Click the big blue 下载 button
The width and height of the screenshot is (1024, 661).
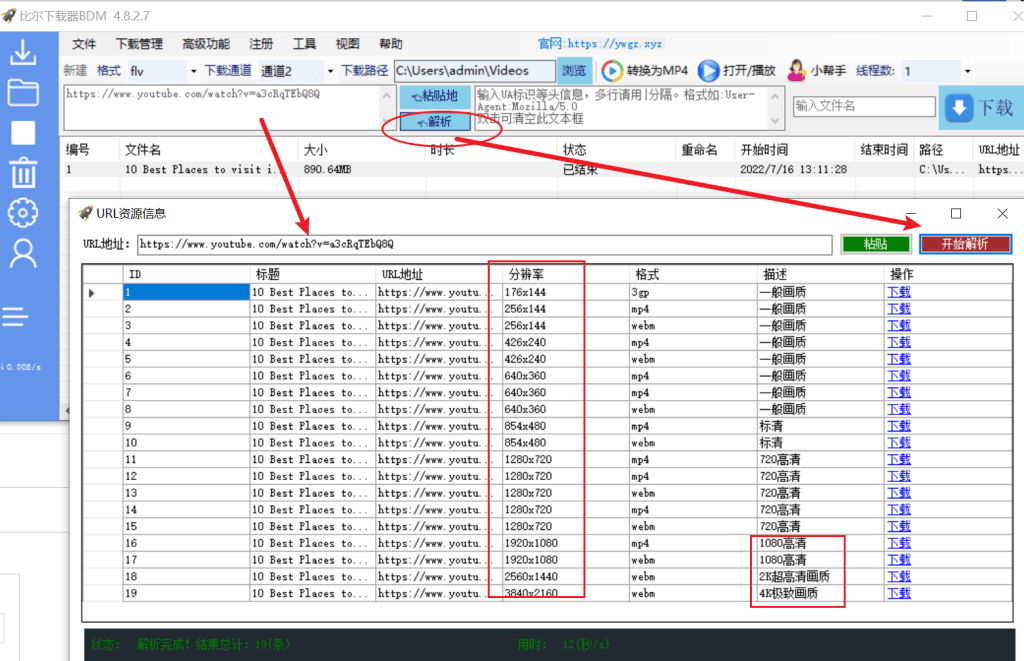pos(981,108)
